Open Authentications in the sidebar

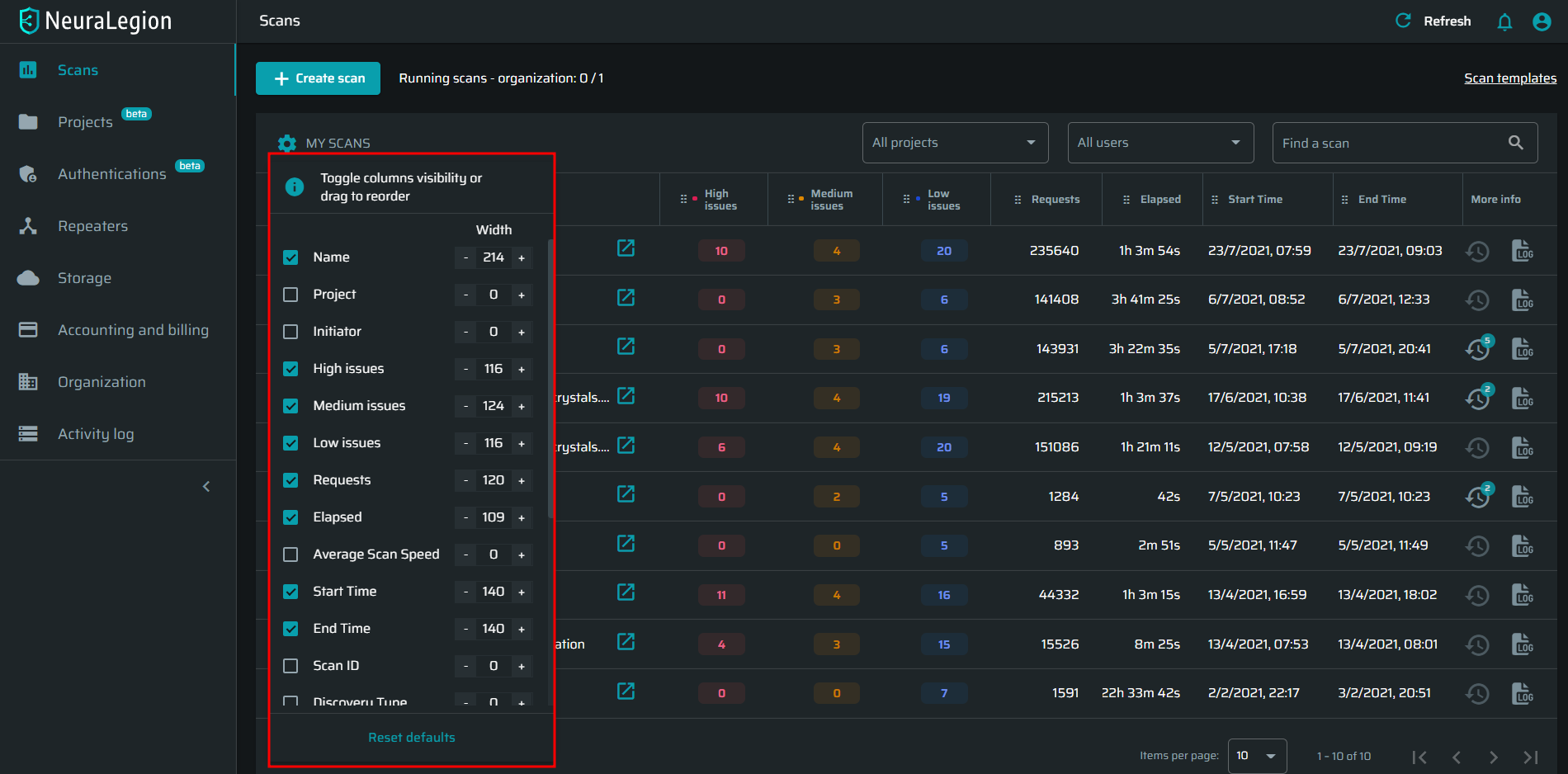coord(117,174)
